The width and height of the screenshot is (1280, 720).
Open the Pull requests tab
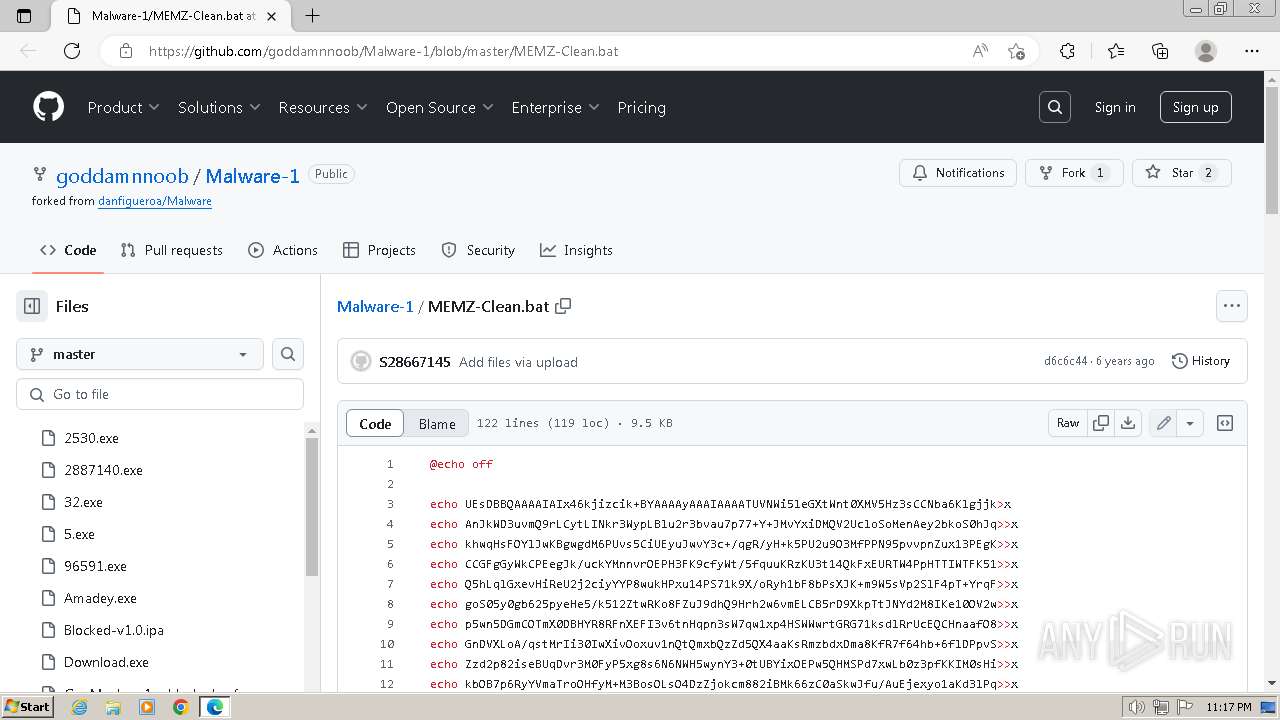pyautogui.click(x=171, y=250)
